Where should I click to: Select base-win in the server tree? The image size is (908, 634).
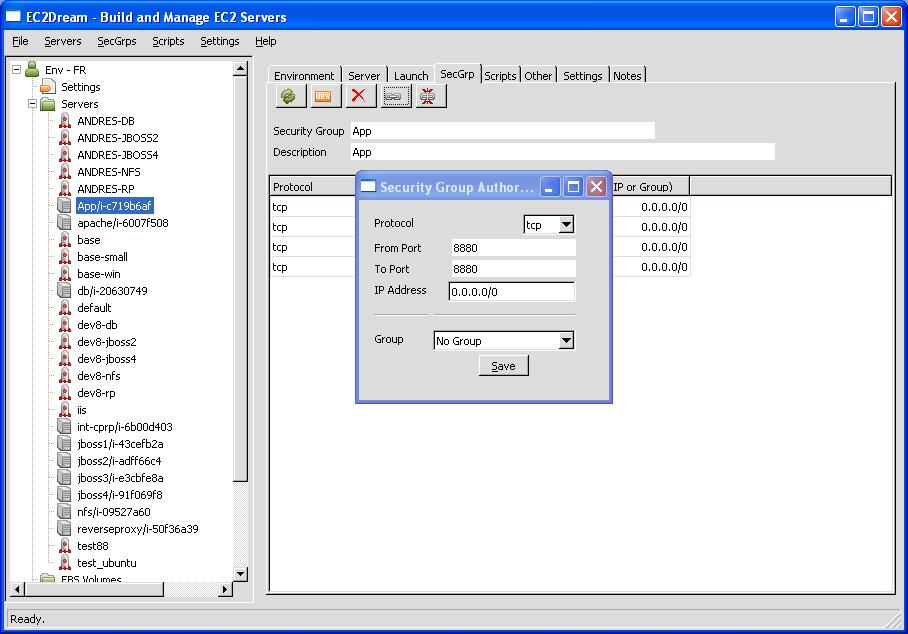point(99,274)
